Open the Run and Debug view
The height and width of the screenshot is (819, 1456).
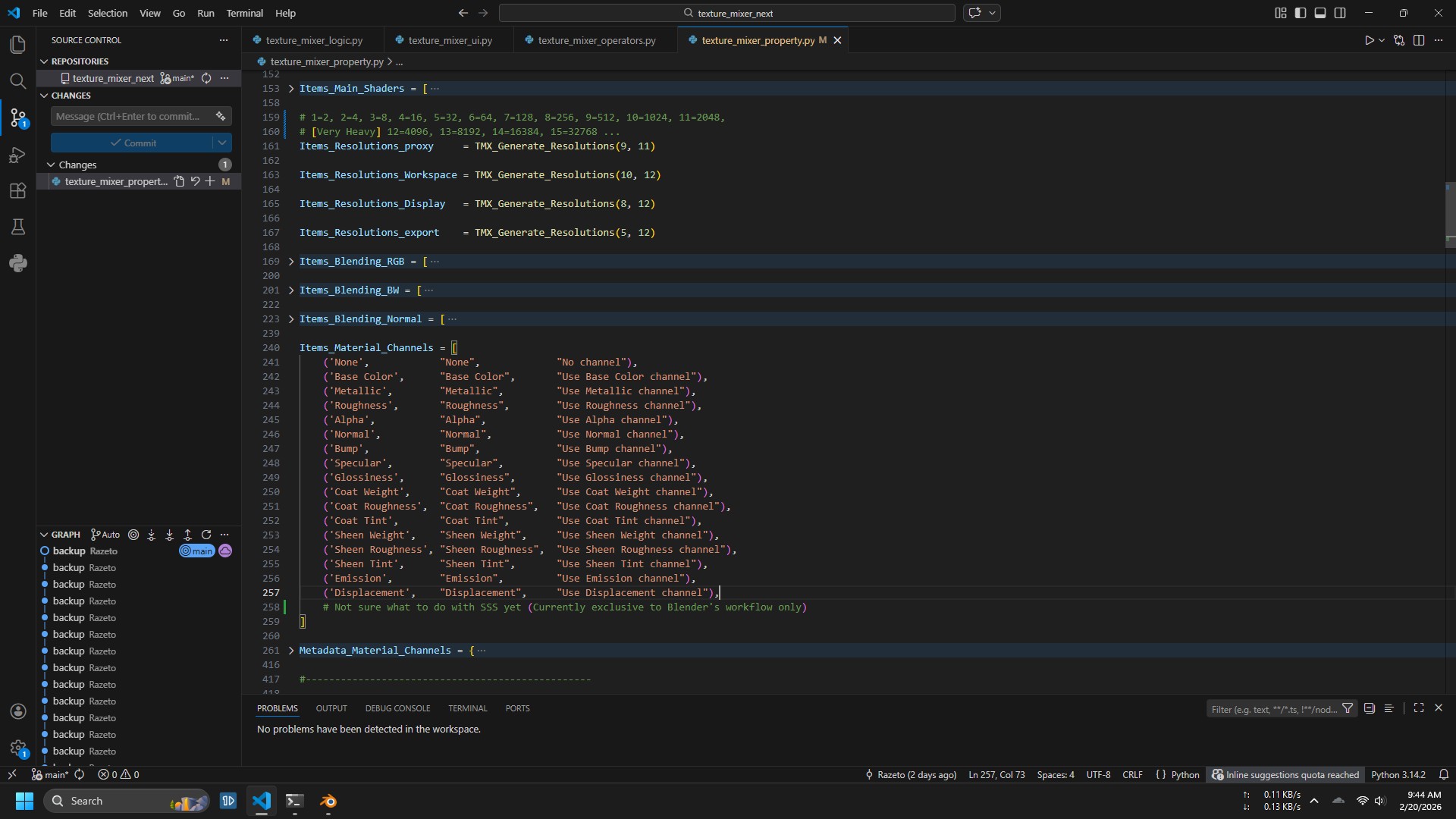coord(17,155)
